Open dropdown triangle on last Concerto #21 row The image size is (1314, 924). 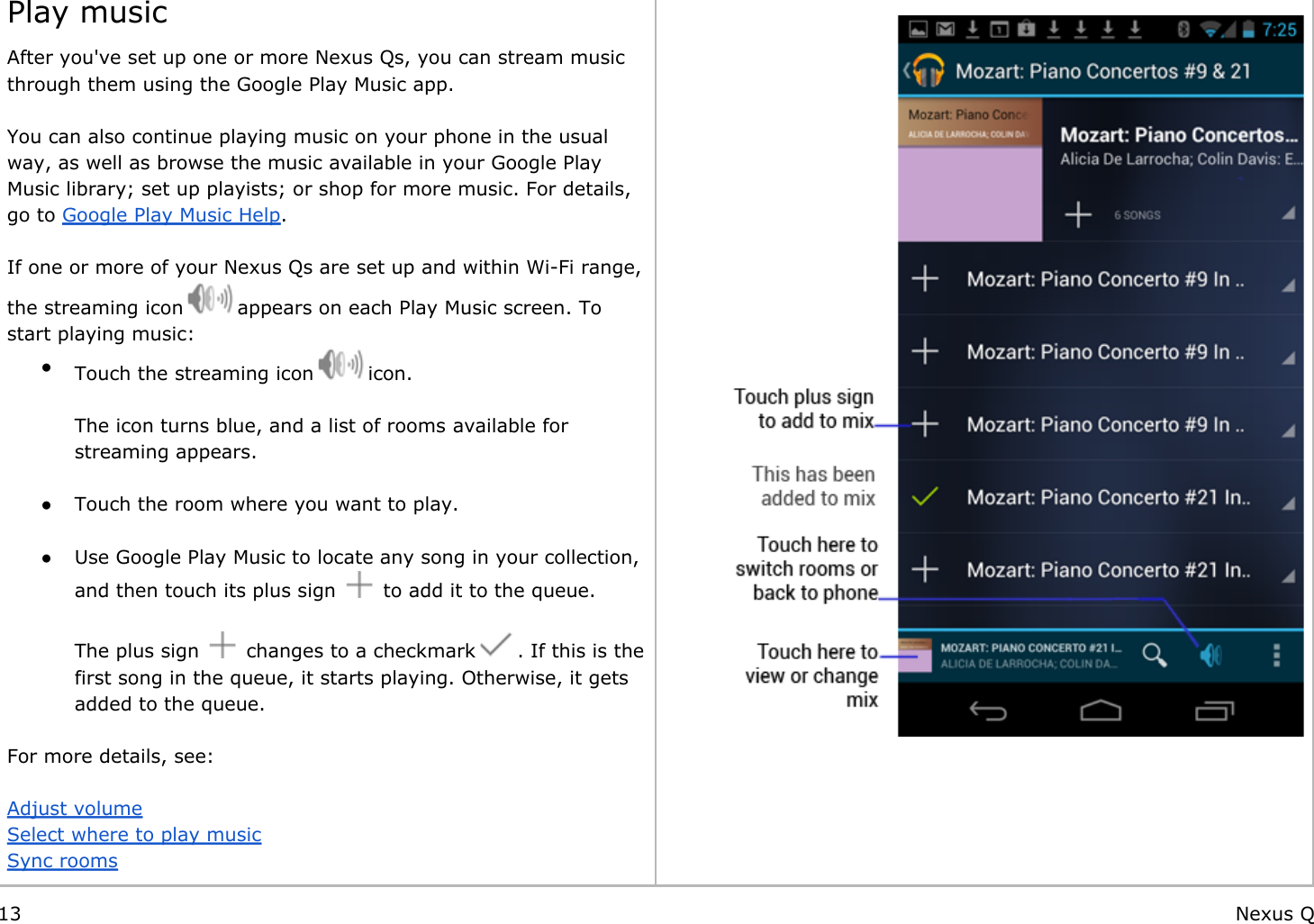[x=1288, y=576]
